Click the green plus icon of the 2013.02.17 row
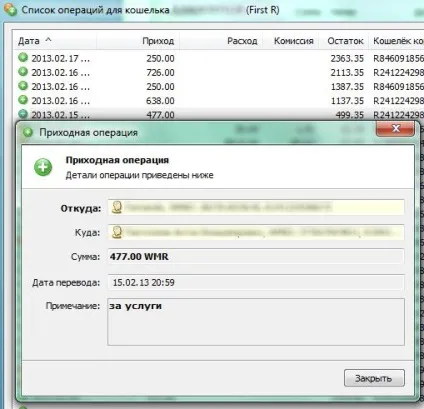Viewport: 424px width, 409px height. (23, 58)
